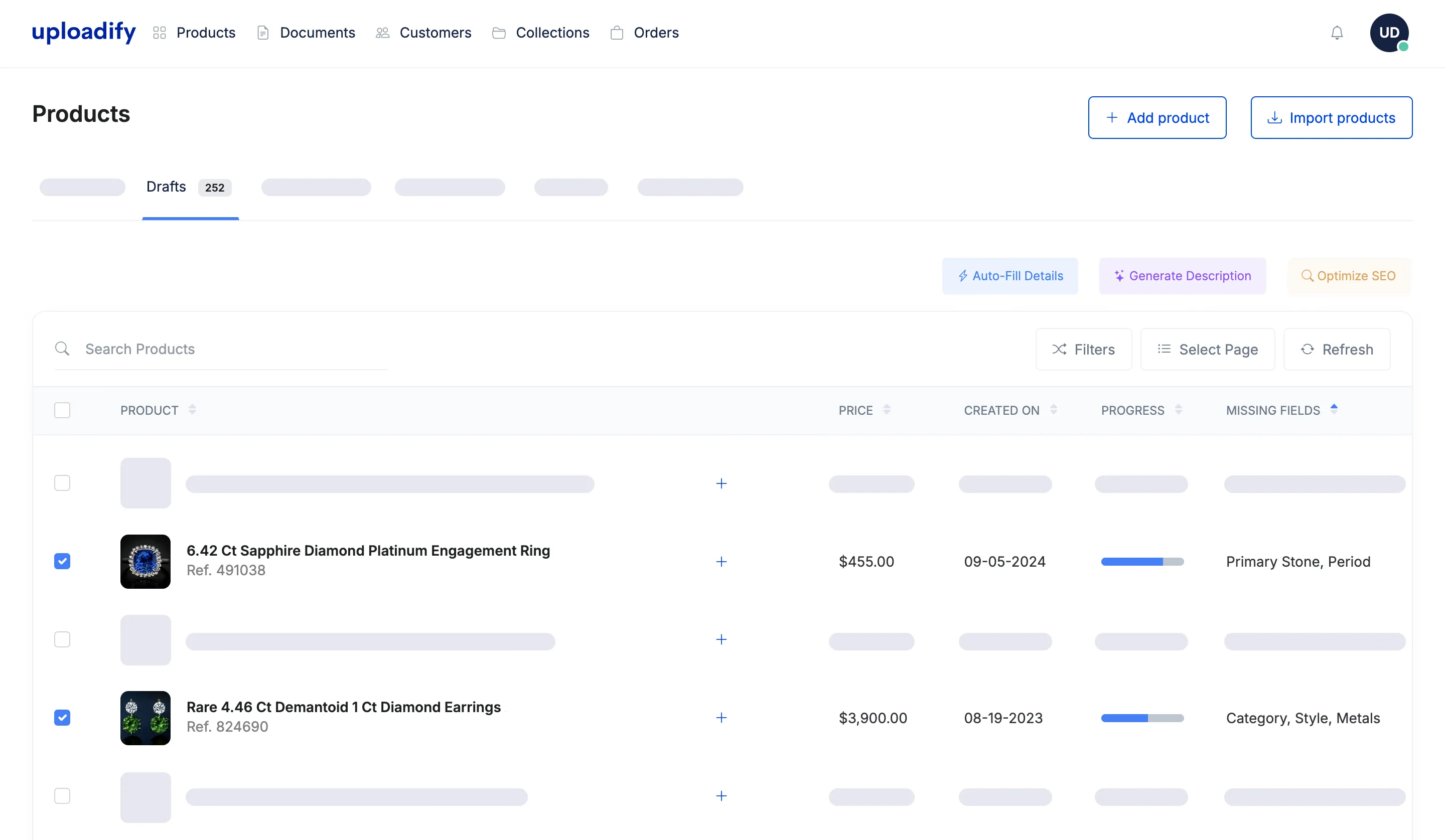Select the Customers people icon

(382, 33)
